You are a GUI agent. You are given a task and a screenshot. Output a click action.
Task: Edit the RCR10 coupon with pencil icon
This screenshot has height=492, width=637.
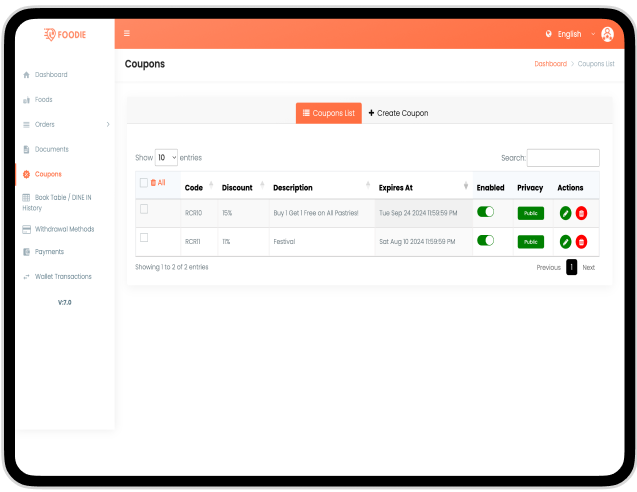(x=565, y=213)
